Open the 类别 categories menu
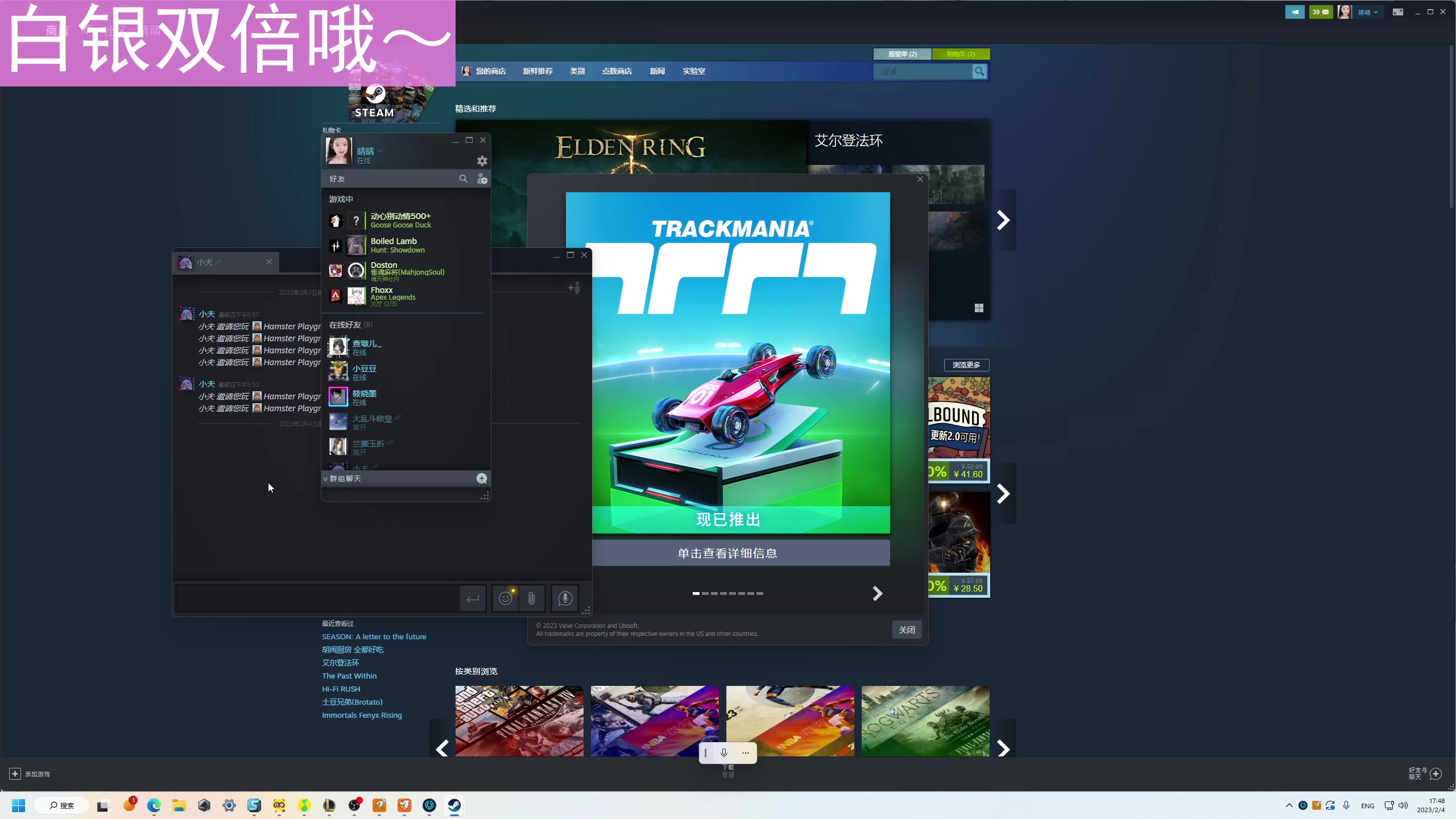 pyautogui.click(x=577, y=71)
